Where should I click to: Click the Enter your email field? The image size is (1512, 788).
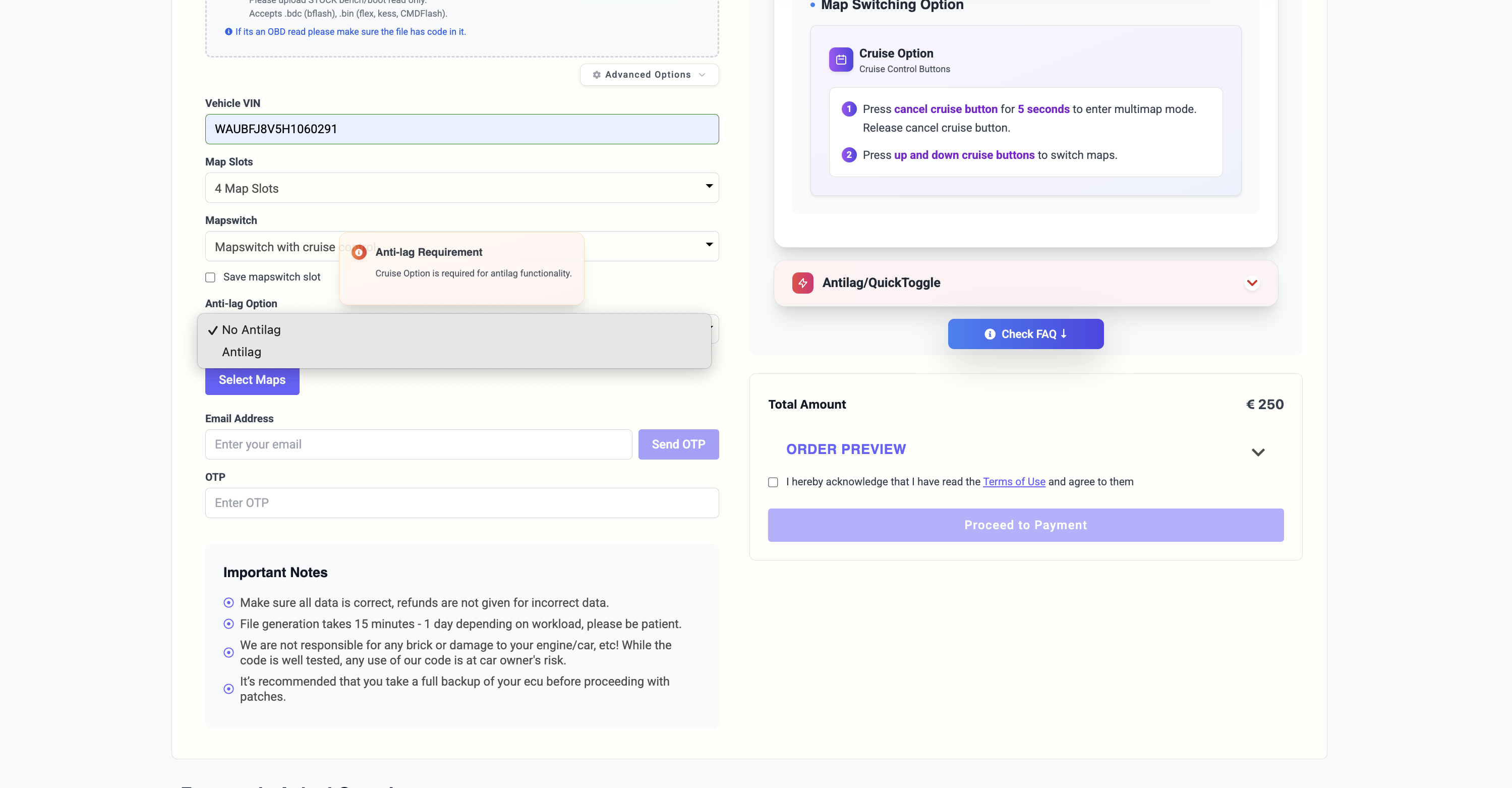click(x=418, y=444)
